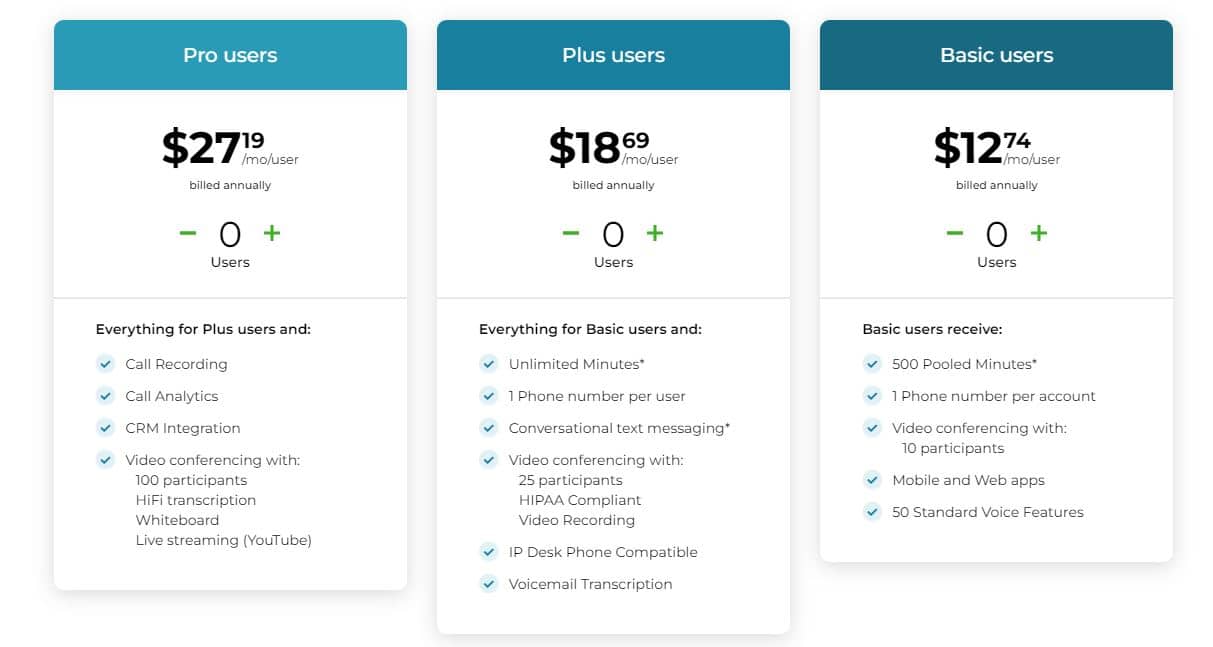1213x647 pixels.
Task: Click checkmark beside IP Desk Phone Compatible
Action: point(488,552)
